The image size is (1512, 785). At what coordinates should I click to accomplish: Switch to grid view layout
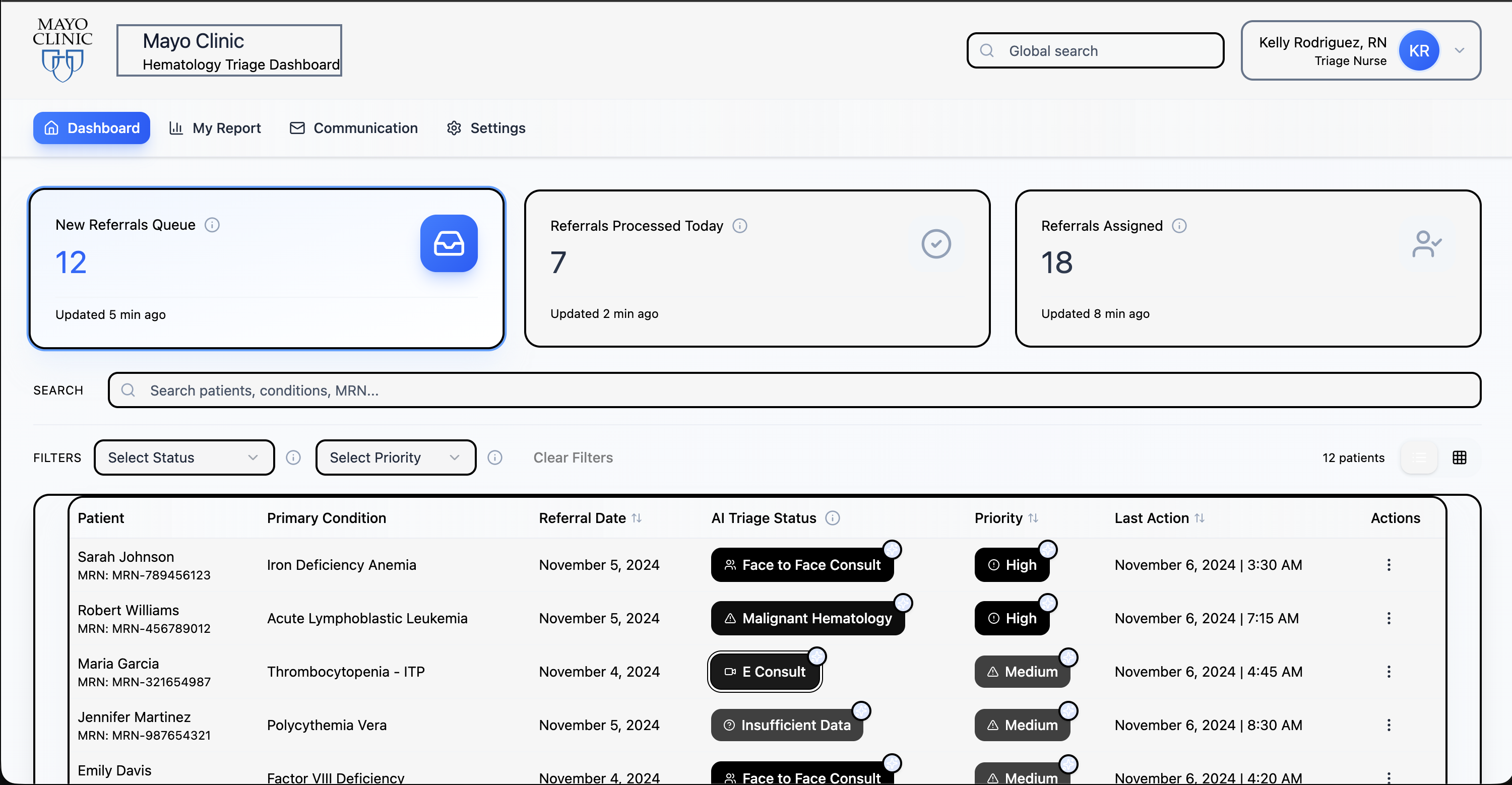(x=1459, y=457)
